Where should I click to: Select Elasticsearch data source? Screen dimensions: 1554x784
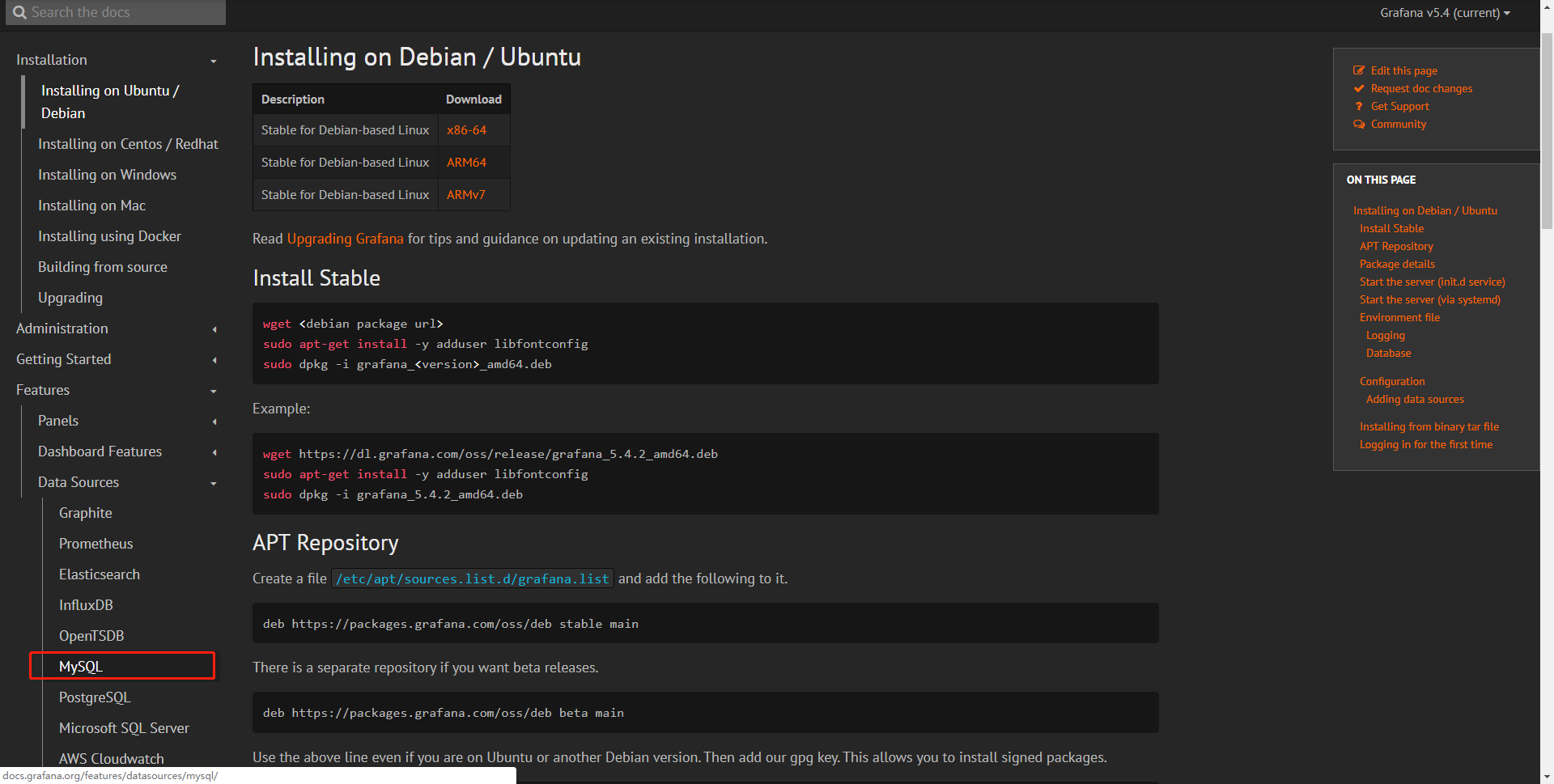(100, 574)
